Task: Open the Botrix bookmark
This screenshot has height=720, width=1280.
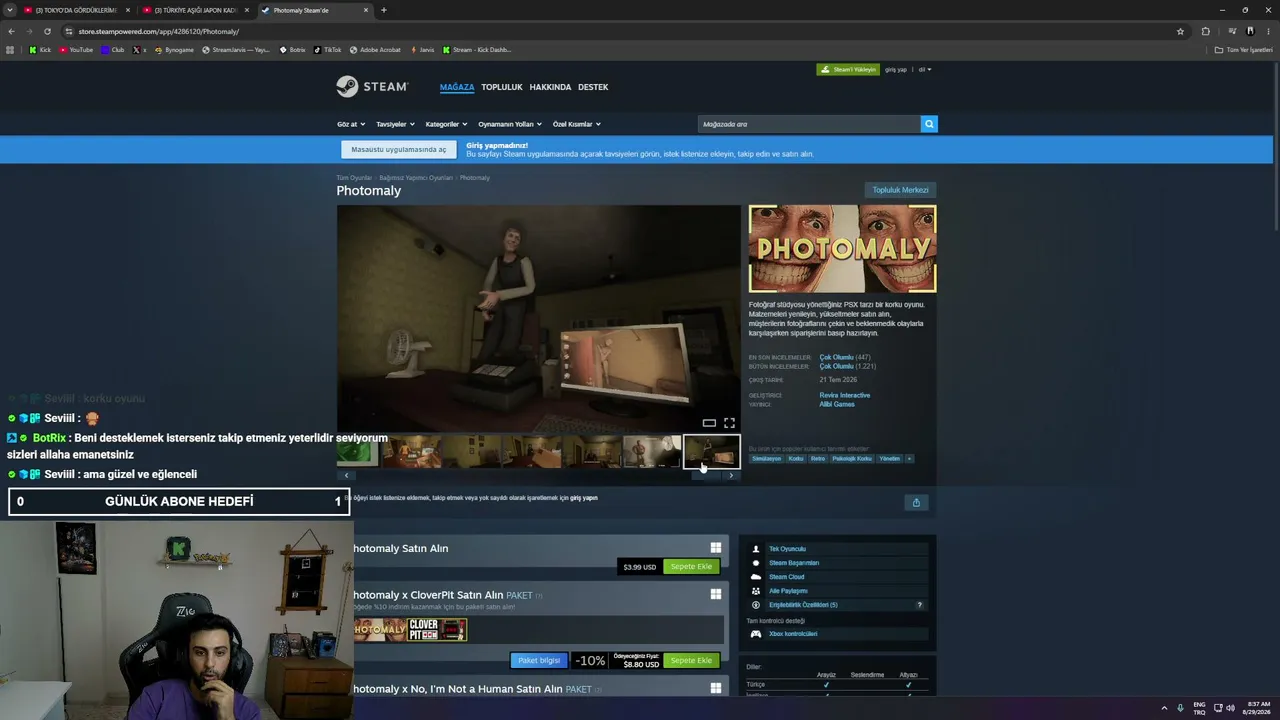Action: pyautogui.click(x=293, y=50)
